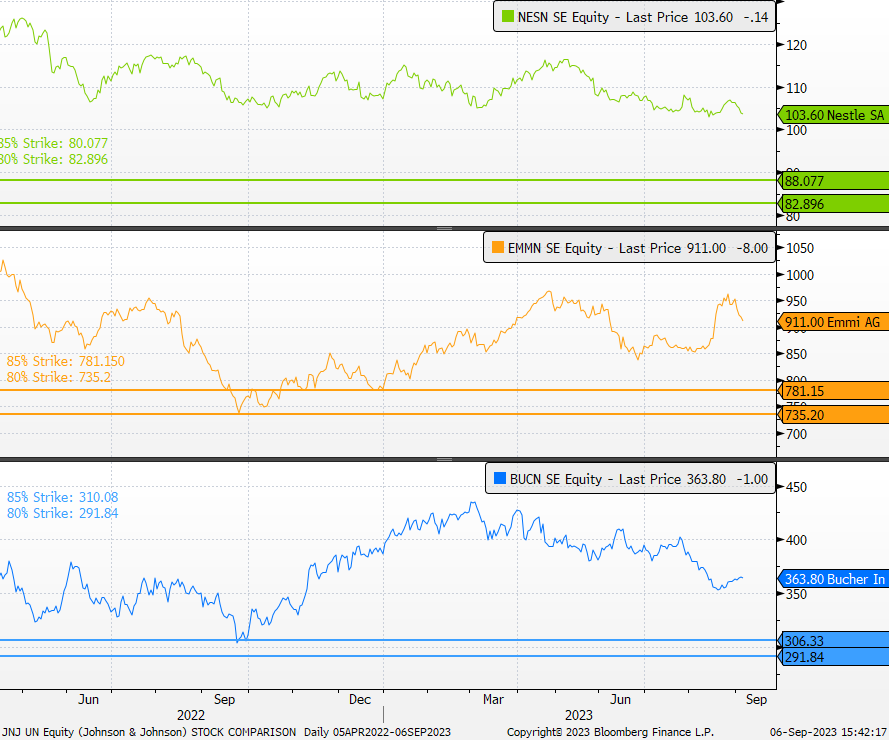Click the blue 306.33 axis price tag
The width and height of the screenshot is (889, 740).
[x=833, y=641]
